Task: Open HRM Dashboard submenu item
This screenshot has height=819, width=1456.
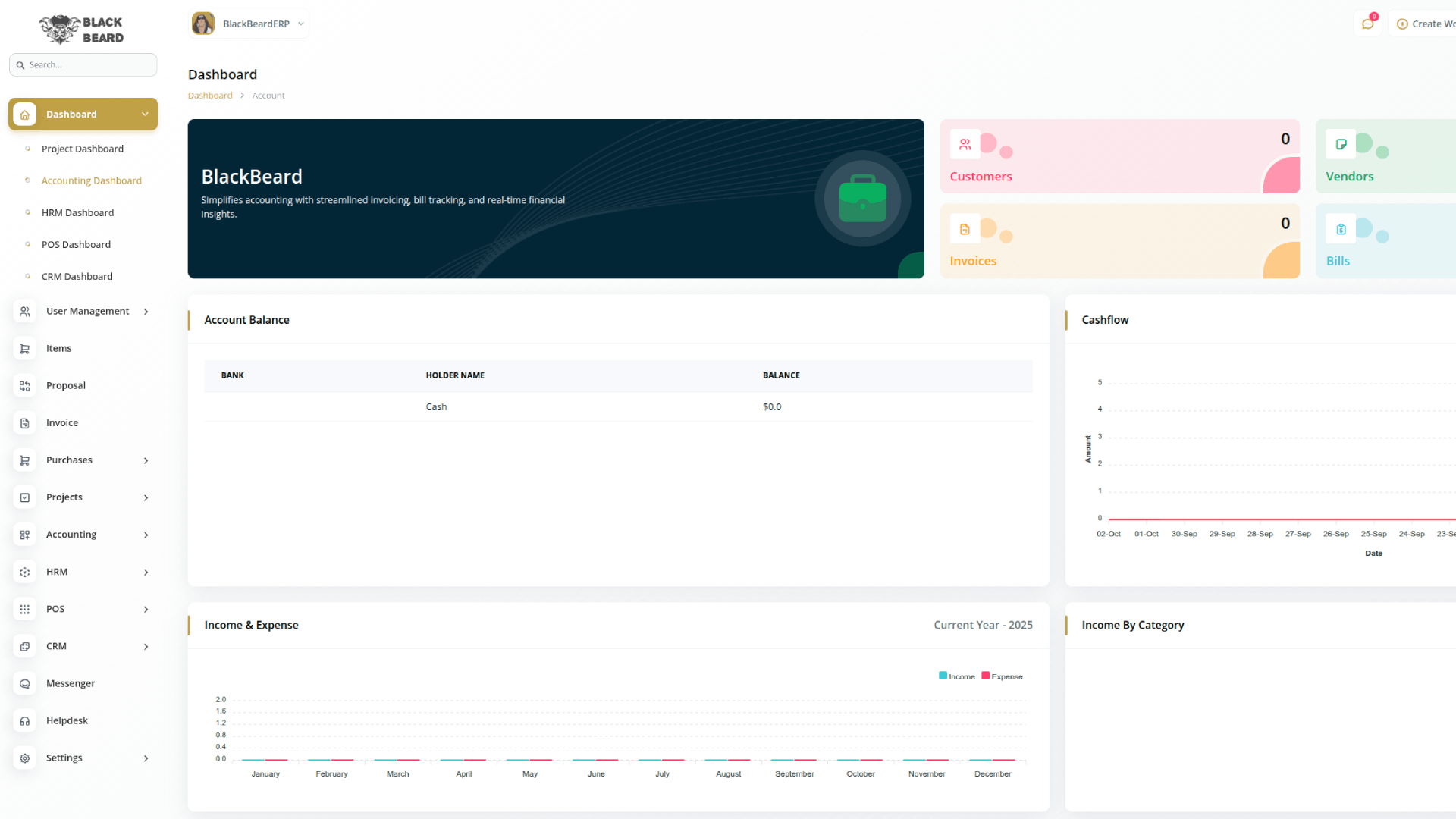Action: tap(77, 212)
